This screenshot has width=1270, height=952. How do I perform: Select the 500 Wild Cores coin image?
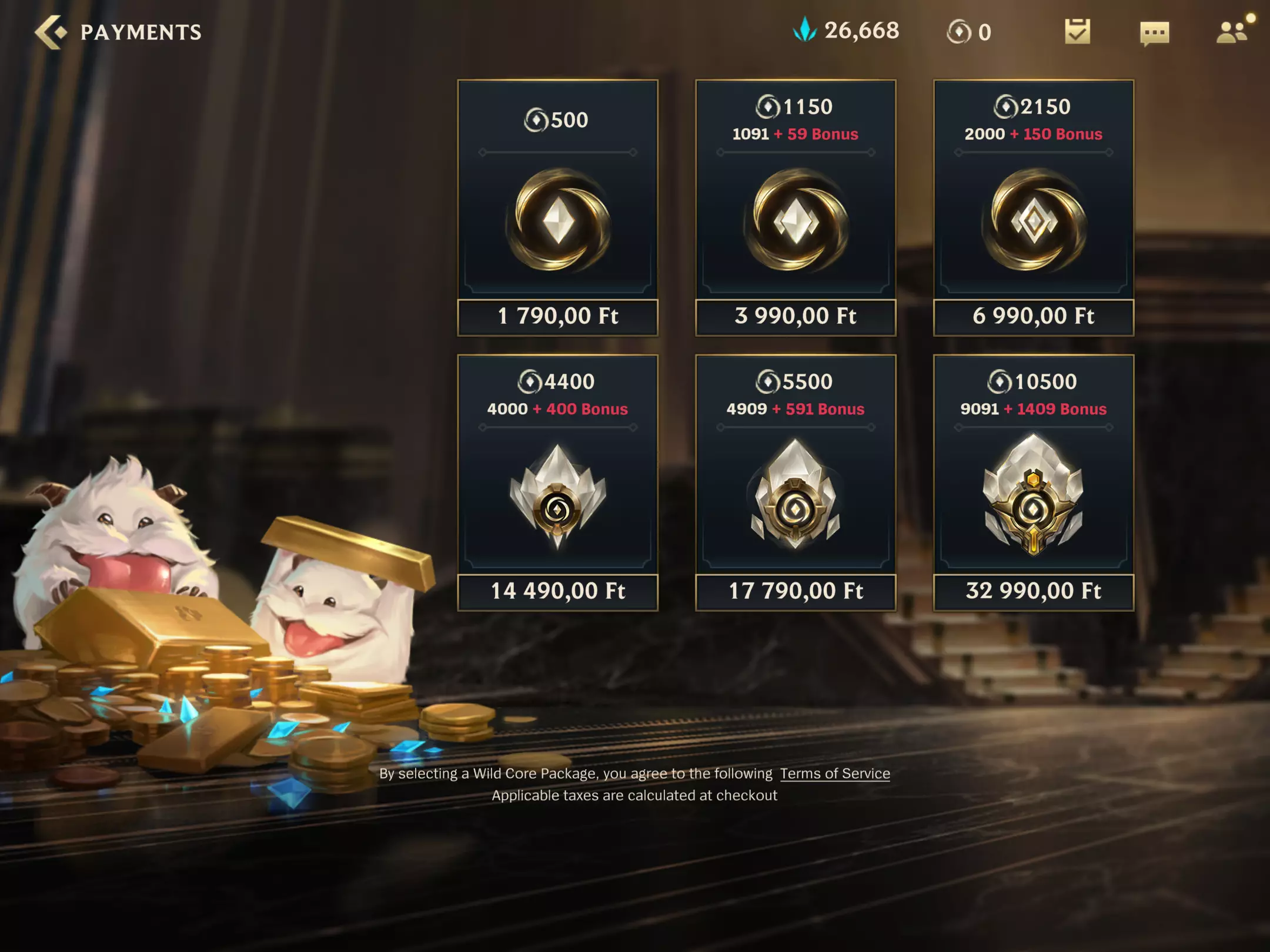tap(557, 221)
